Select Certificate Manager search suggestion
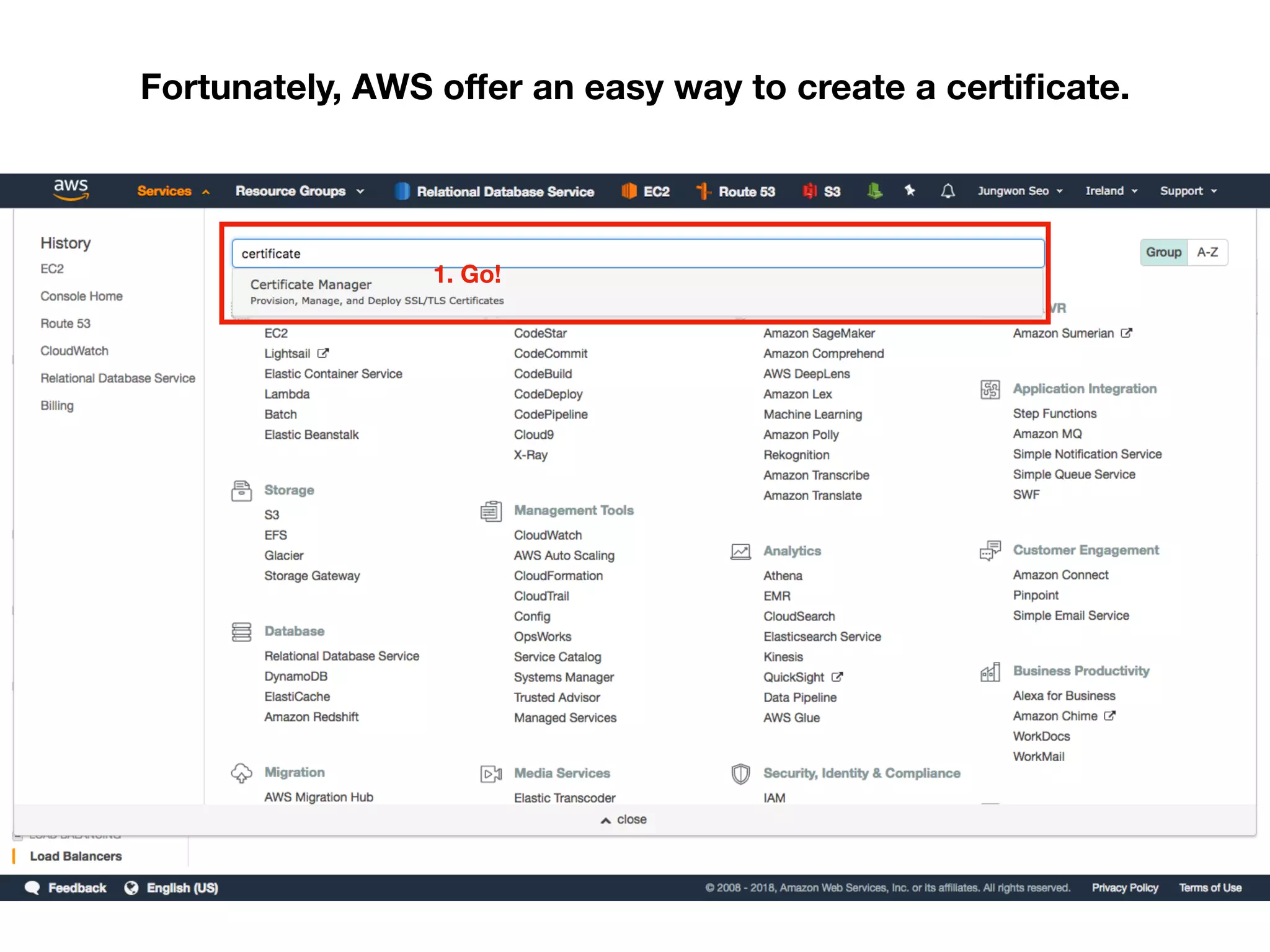1270x952 pixels. [638, 292]
